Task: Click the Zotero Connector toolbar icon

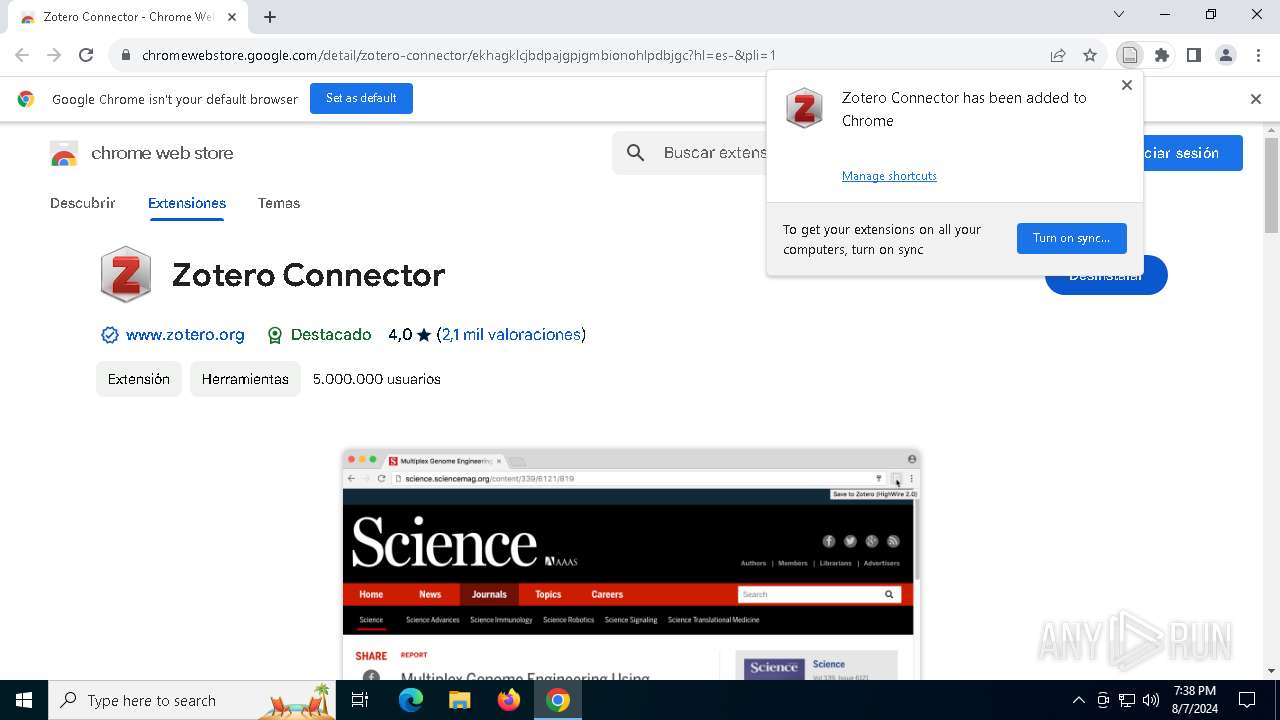Action: (1130, 55)
